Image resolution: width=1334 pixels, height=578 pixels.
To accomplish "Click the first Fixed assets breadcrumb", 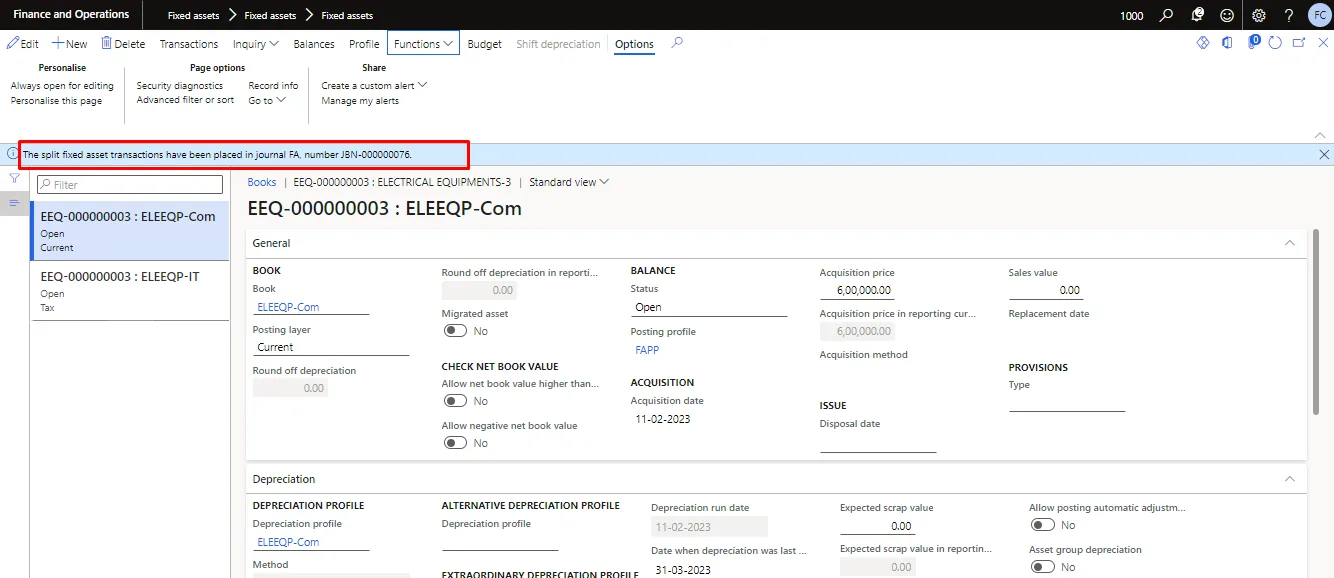I will (193, 15).
